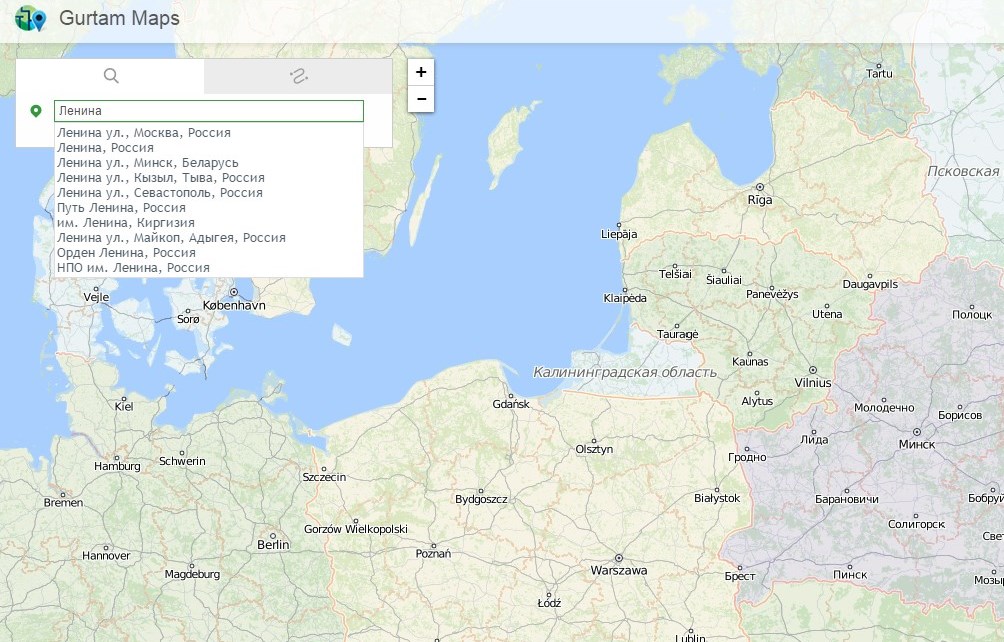Viewport: 1004px width, 642px height.
Task: Click the Warszawa city marker on map
Action: (x=619, y=558)
